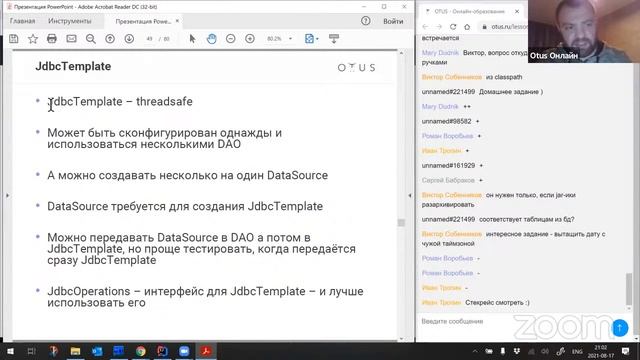Open Chrome from the taskbar
Image resolution: width=640 pixels, height=360 pixels.
point(140,351)
